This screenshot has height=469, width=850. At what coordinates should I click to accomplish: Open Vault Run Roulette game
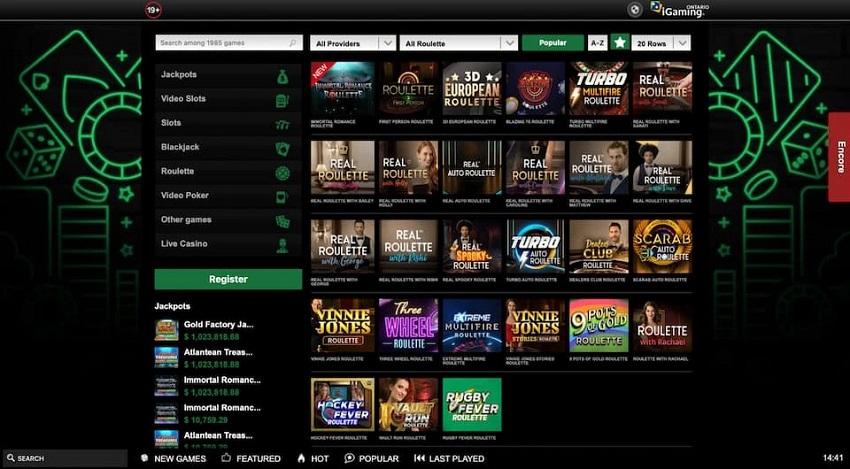[408, 404]
